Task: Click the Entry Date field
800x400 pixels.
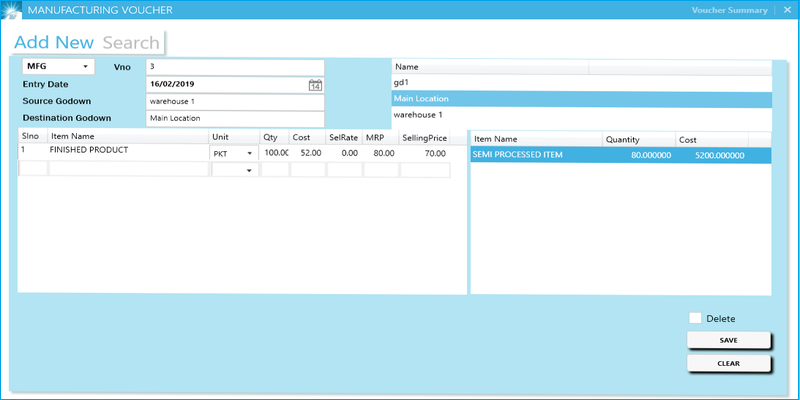Action: [x=235, y=85]
